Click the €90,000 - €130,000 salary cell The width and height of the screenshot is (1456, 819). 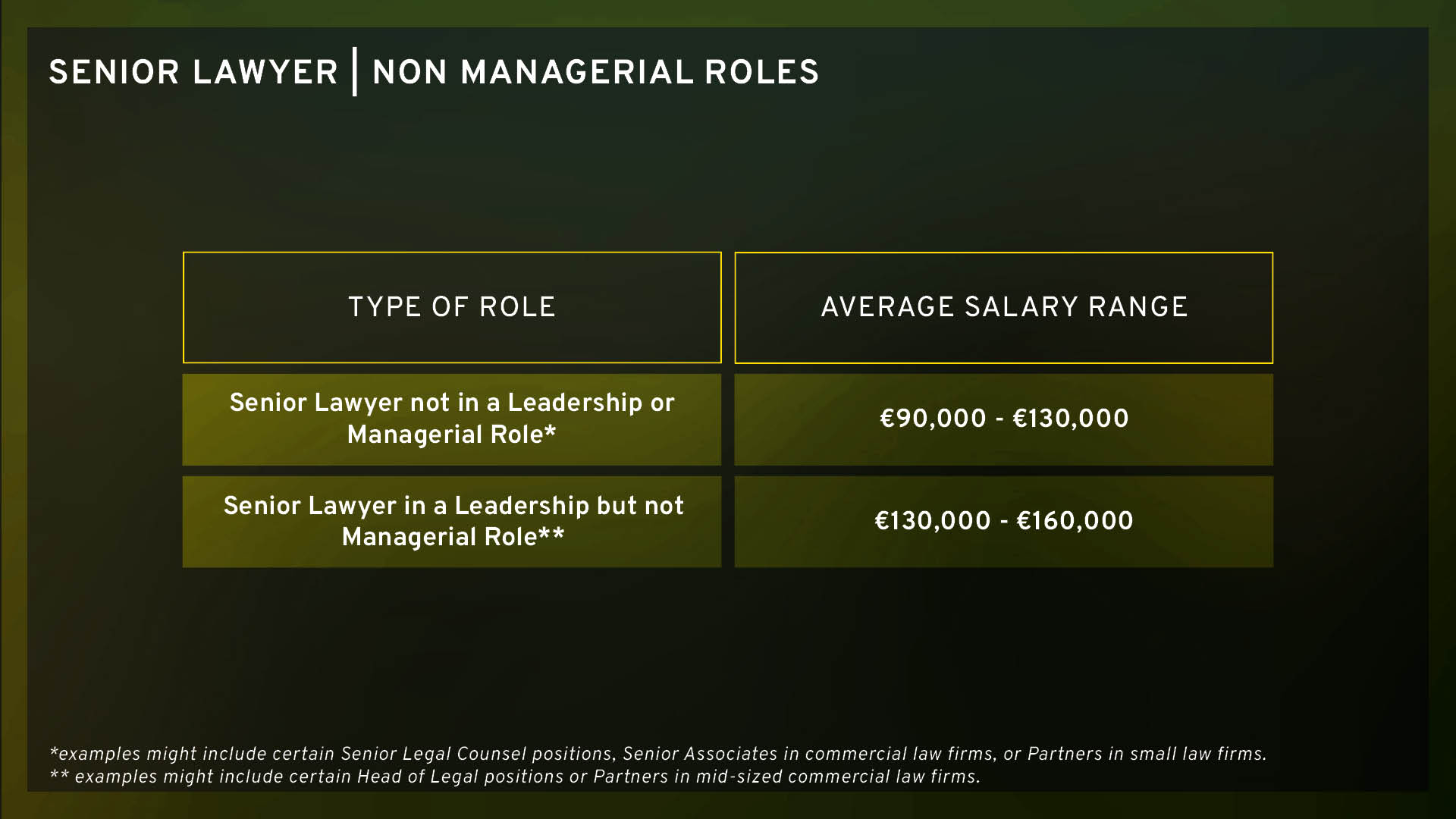tap(1003, 419)
